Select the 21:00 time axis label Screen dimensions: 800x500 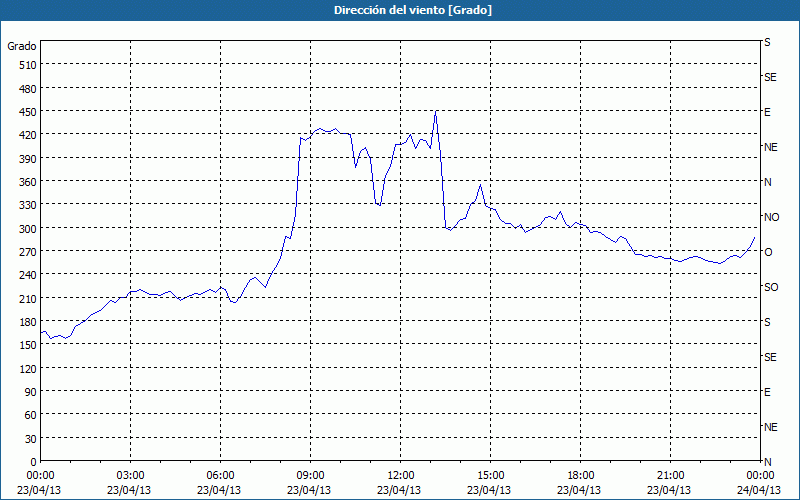[670, 476]
